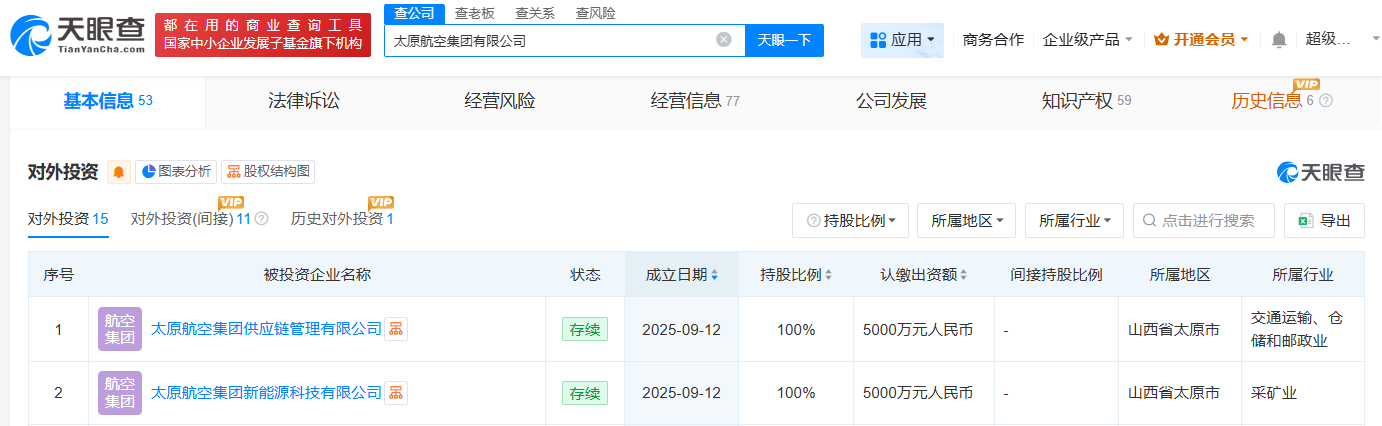Click the 点击进行搜索 table search field
Screen dimensions: 1382x426
coord(1204,221)
